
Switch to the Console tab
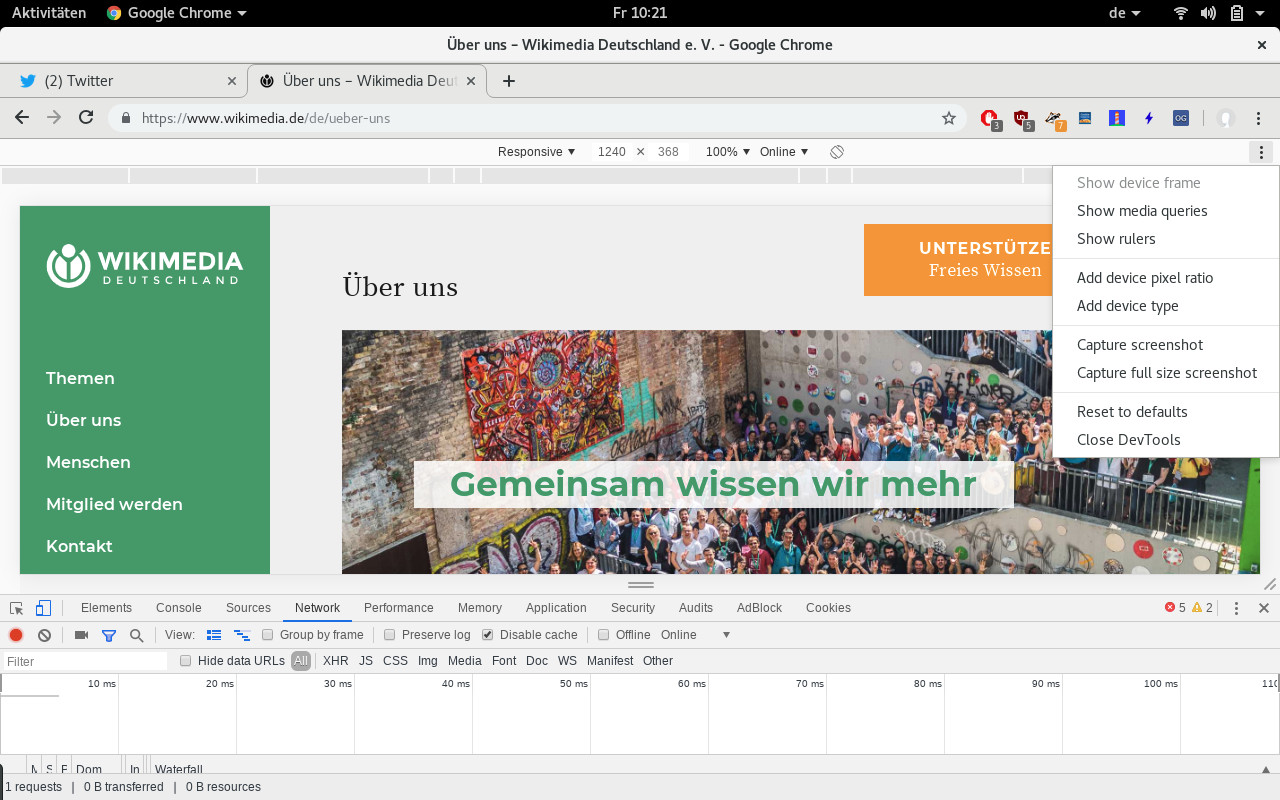pyautogui.click(x=178, y=608)
